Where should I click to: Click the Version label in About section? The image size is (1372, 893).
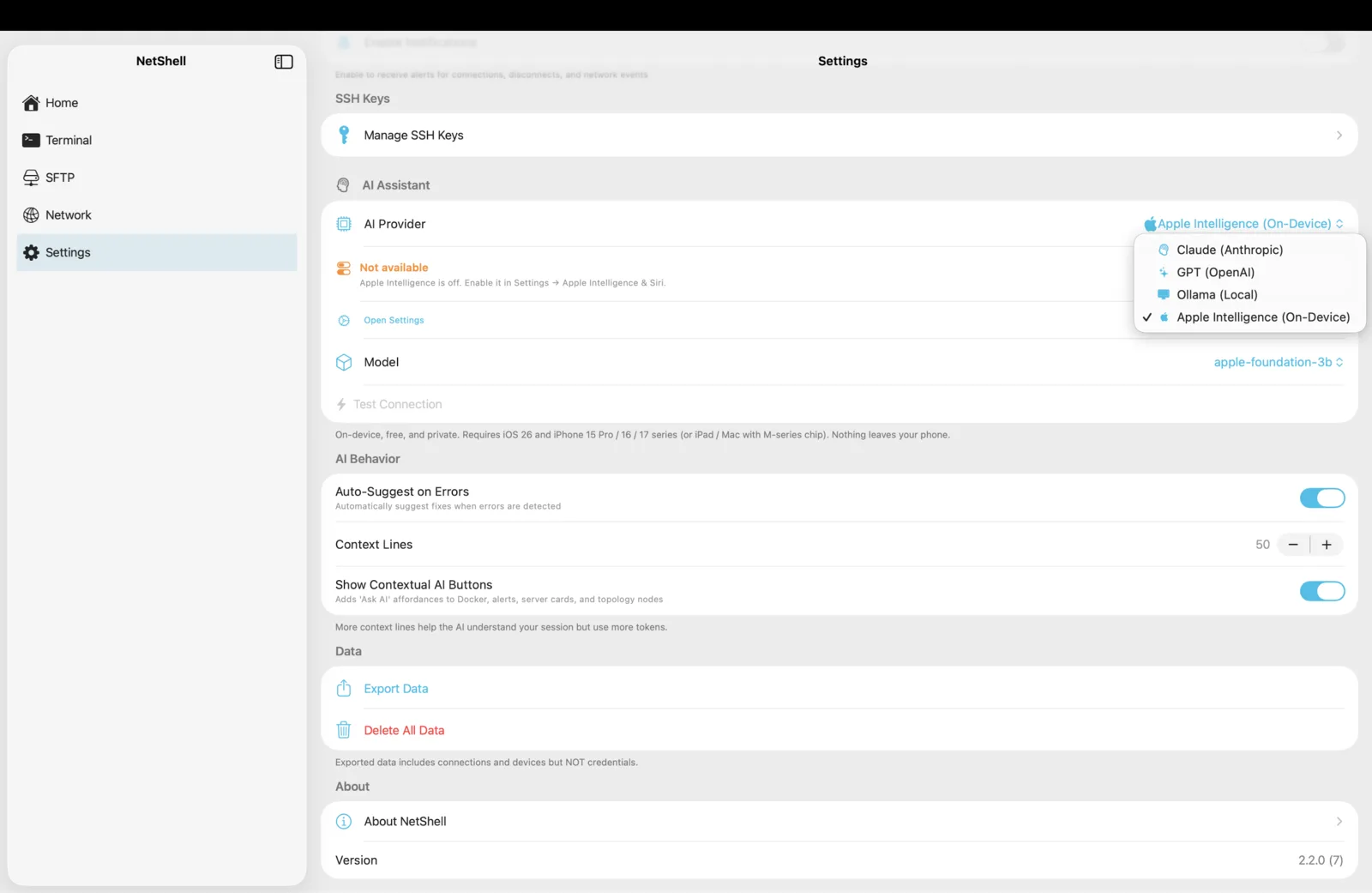(x=356, y=860)
